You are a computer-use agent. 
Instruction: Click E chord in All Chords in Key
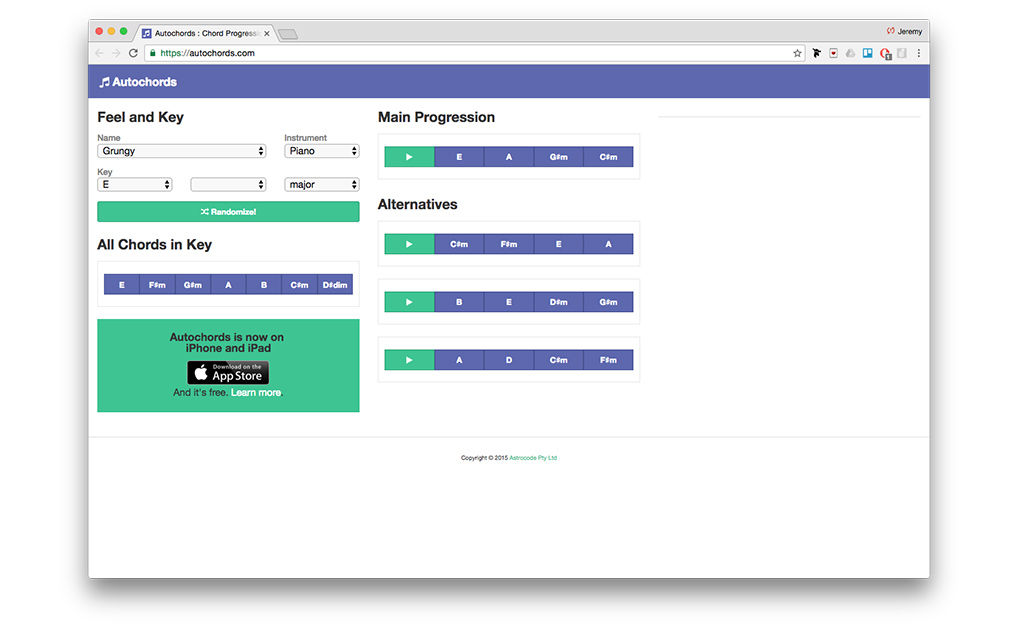[x=122, y=285]
